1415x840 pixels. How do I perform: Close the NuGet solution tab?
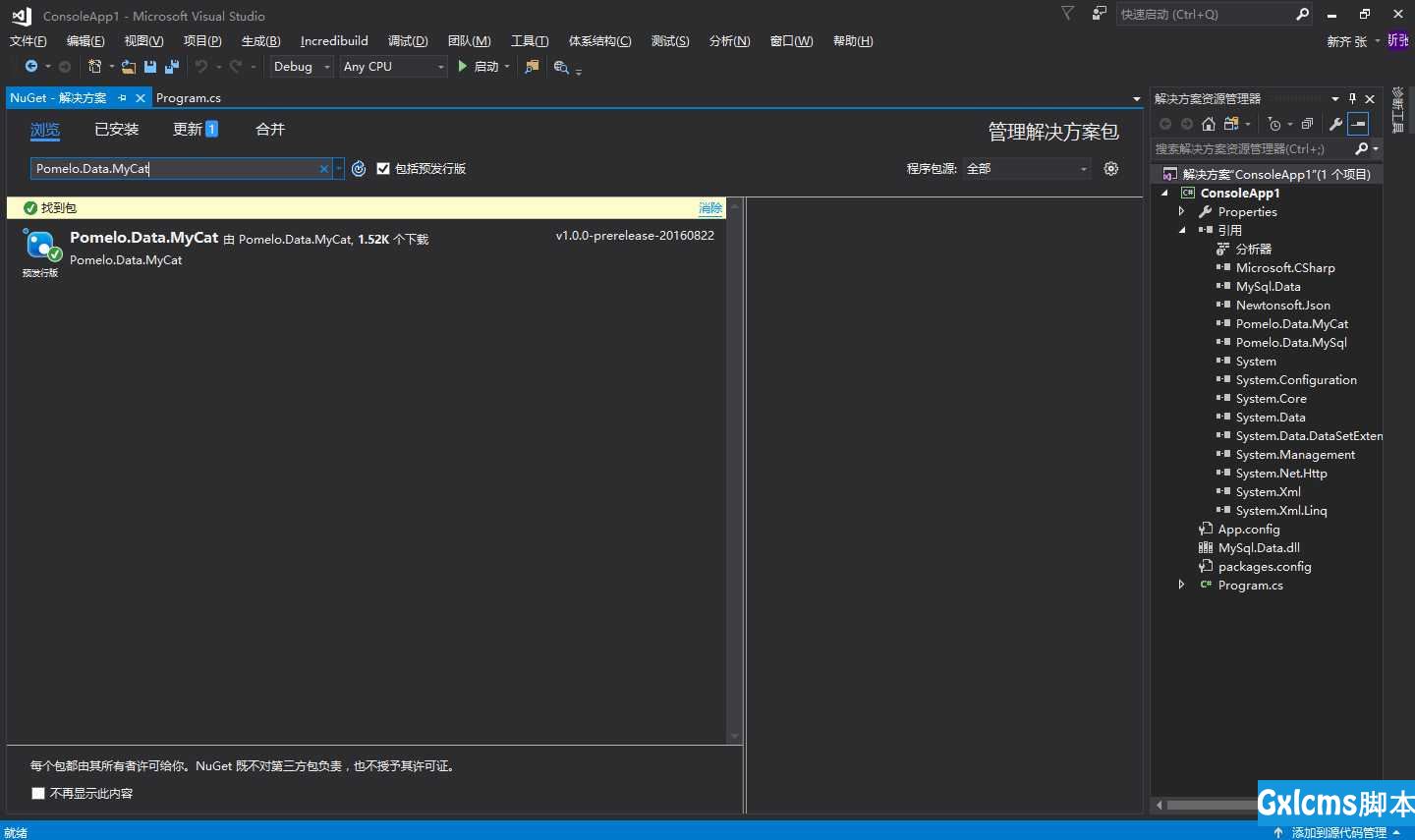click(141, 98)
